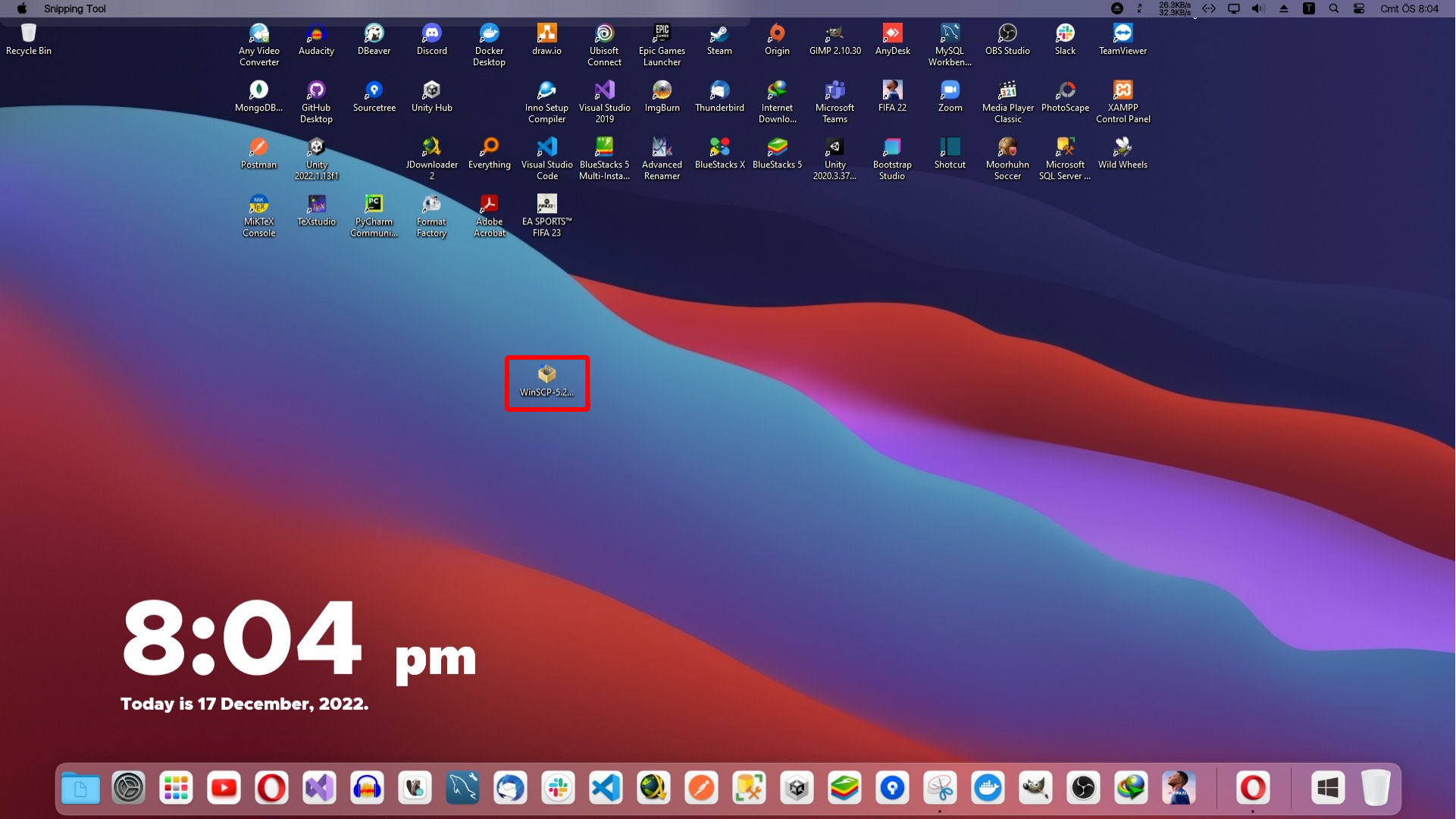Image resolution: width=1456 pixels, height=819 pixels.
Task: Select the EA SPORTS FIFA 23 shortcut
Action: 547,215
